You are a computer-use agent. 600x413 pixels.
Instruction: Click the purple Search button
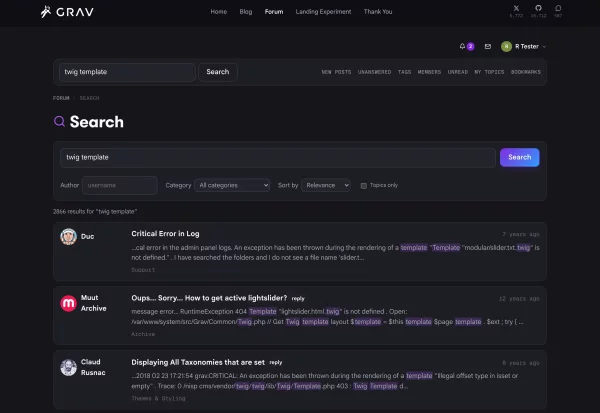(520, 157)
